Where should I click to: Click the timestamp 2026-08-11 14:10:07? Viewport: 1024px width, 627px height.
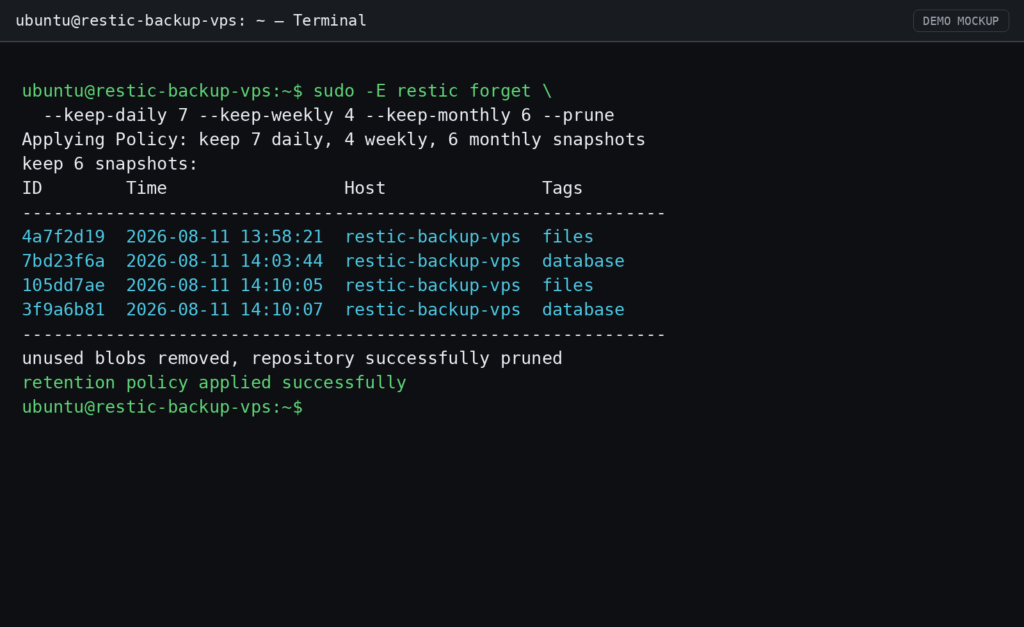point(224,310)
